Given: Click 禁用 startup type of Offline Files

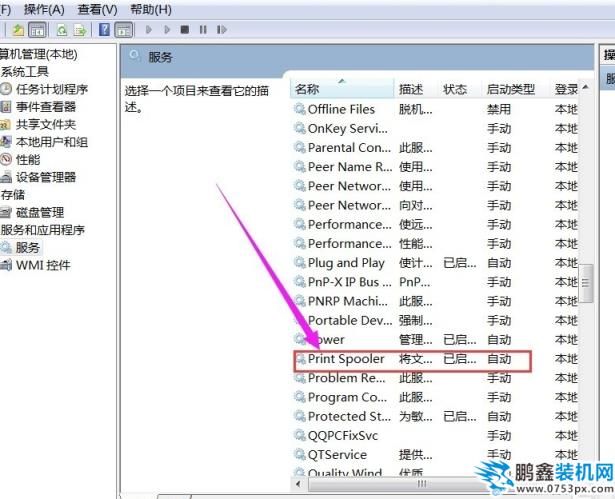Looking at the screenshot, I should pyautogui.click(x=499, y=109).
